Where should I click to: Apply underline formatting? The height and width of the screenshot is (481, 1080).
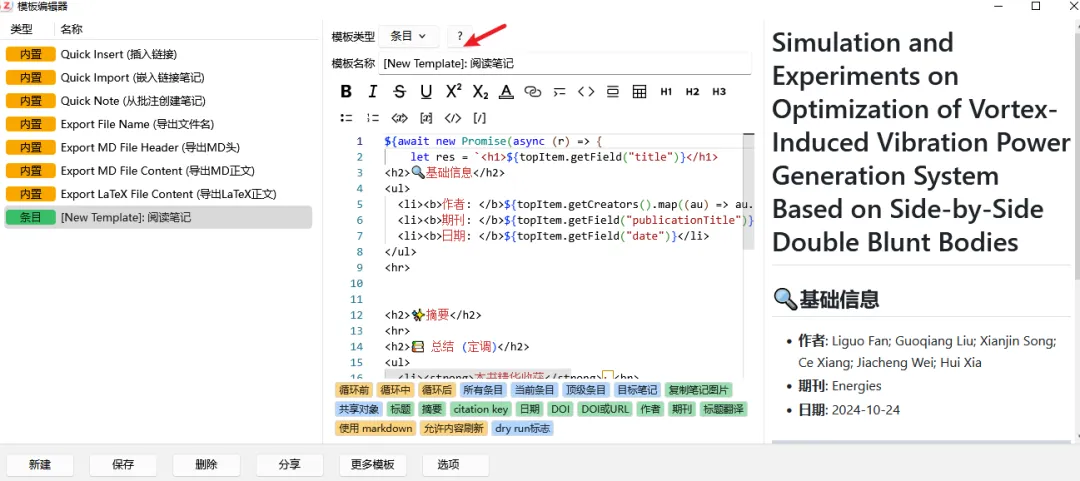[x=426, y=92]
